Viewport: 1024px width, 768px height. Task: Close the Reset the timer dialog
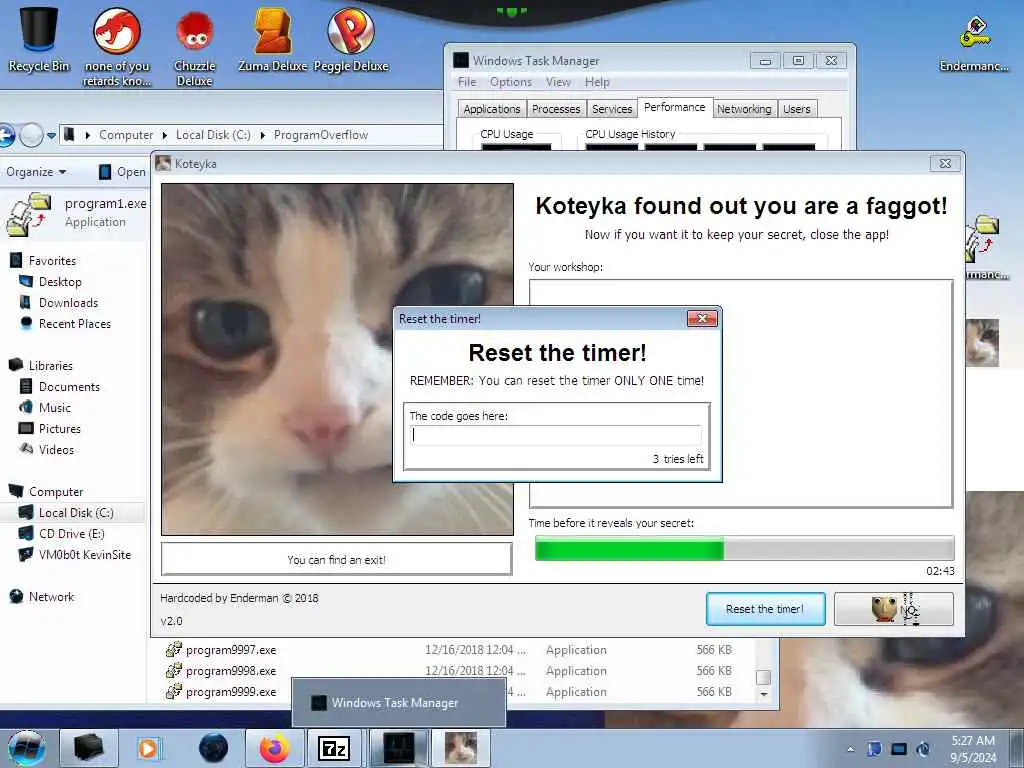click(x=702, y=318)
